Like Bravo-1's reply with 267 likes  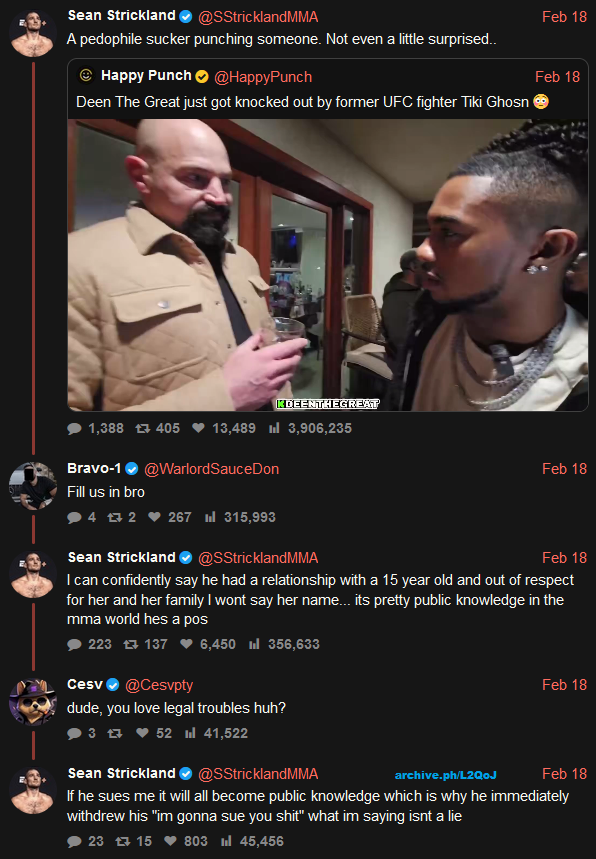tap(154, 517)
